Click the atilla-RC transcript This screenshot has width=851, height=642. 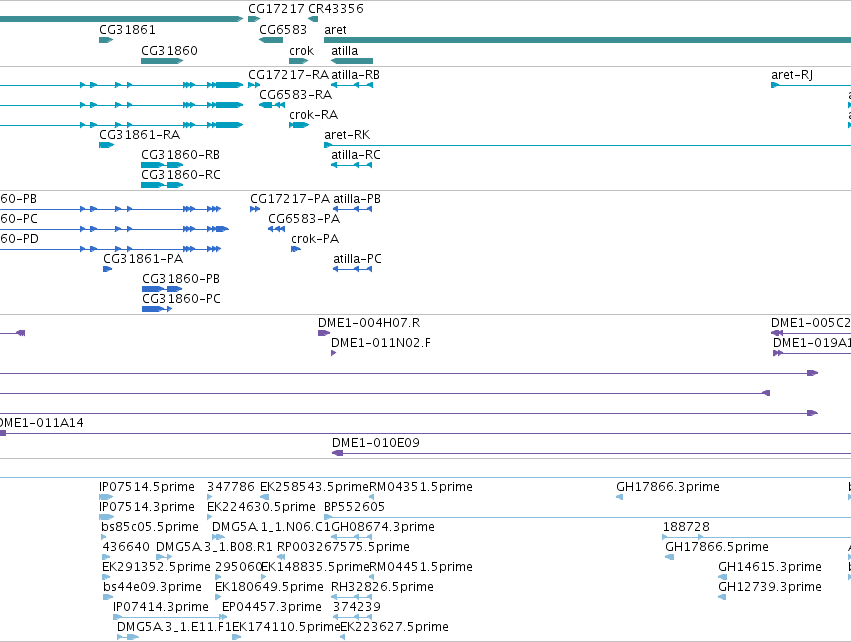click(352, 165)
